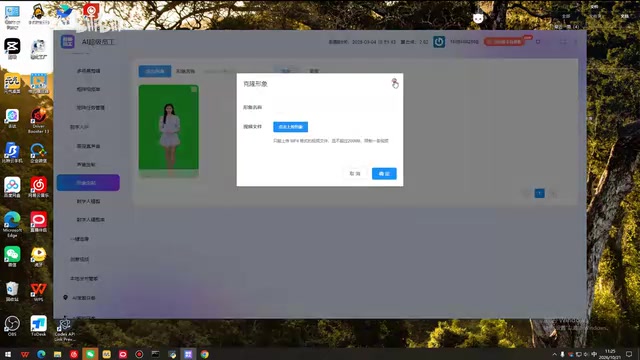The width and height of the screenshot is (640, 360).
Task: Open Driver Booster 13 desktop shortcut
Action: pyautogui.click(x=38, y=120)
